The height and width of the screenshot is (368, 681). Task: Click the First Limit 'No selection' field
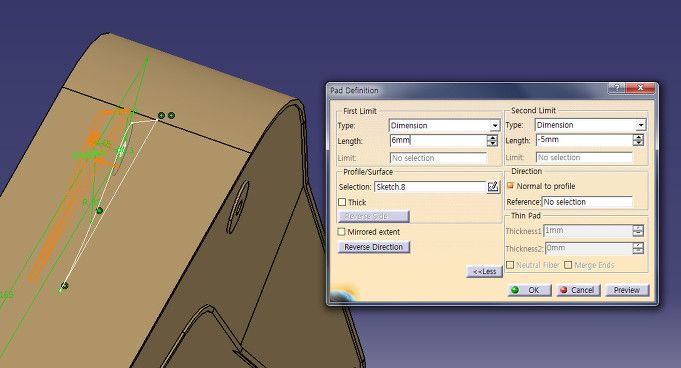coord(438,158)
